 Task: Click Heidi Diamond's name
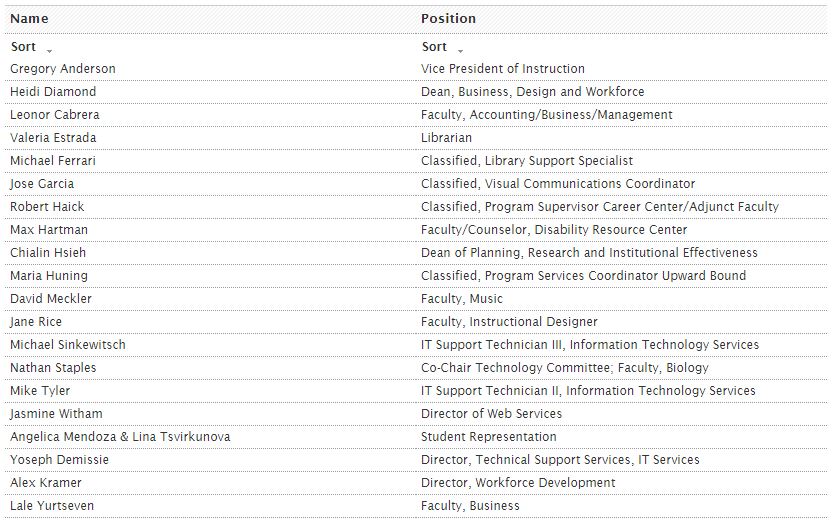[x=53, y=92]
